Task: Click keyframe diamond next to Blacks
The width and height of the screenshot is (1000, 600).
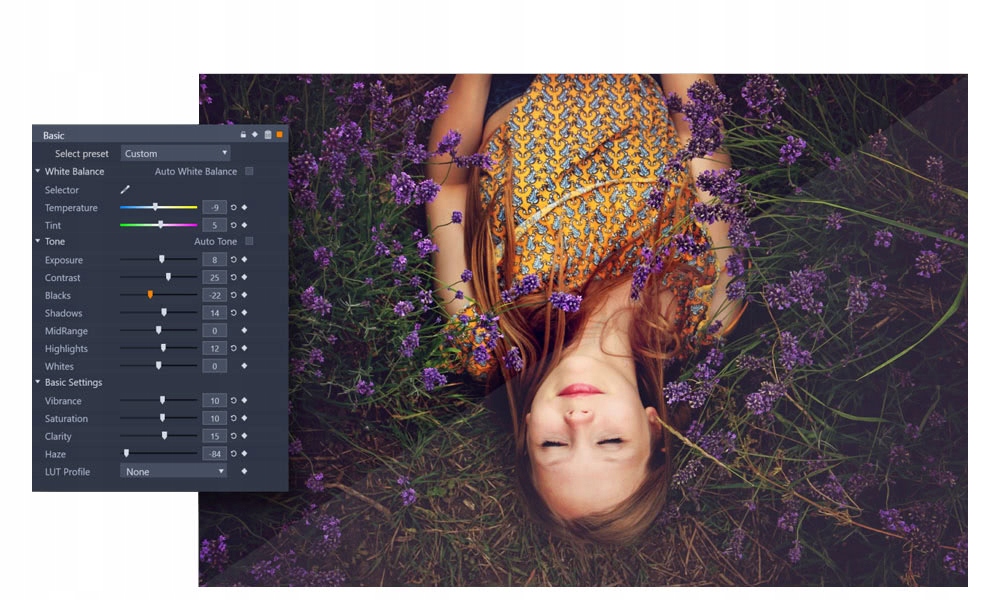Action: click(x=244, y=295)
